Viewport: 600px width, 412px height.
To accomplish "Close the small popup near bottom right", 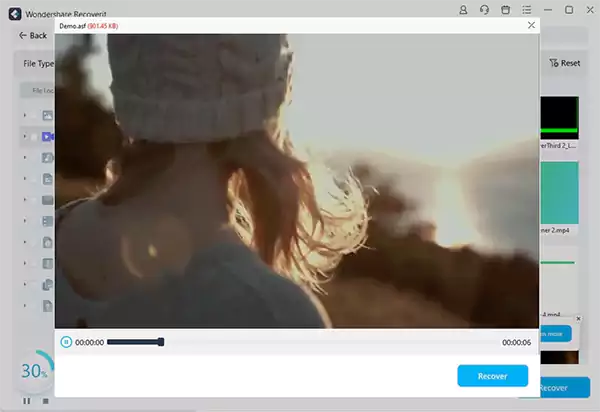I will (x=578, y=318).
